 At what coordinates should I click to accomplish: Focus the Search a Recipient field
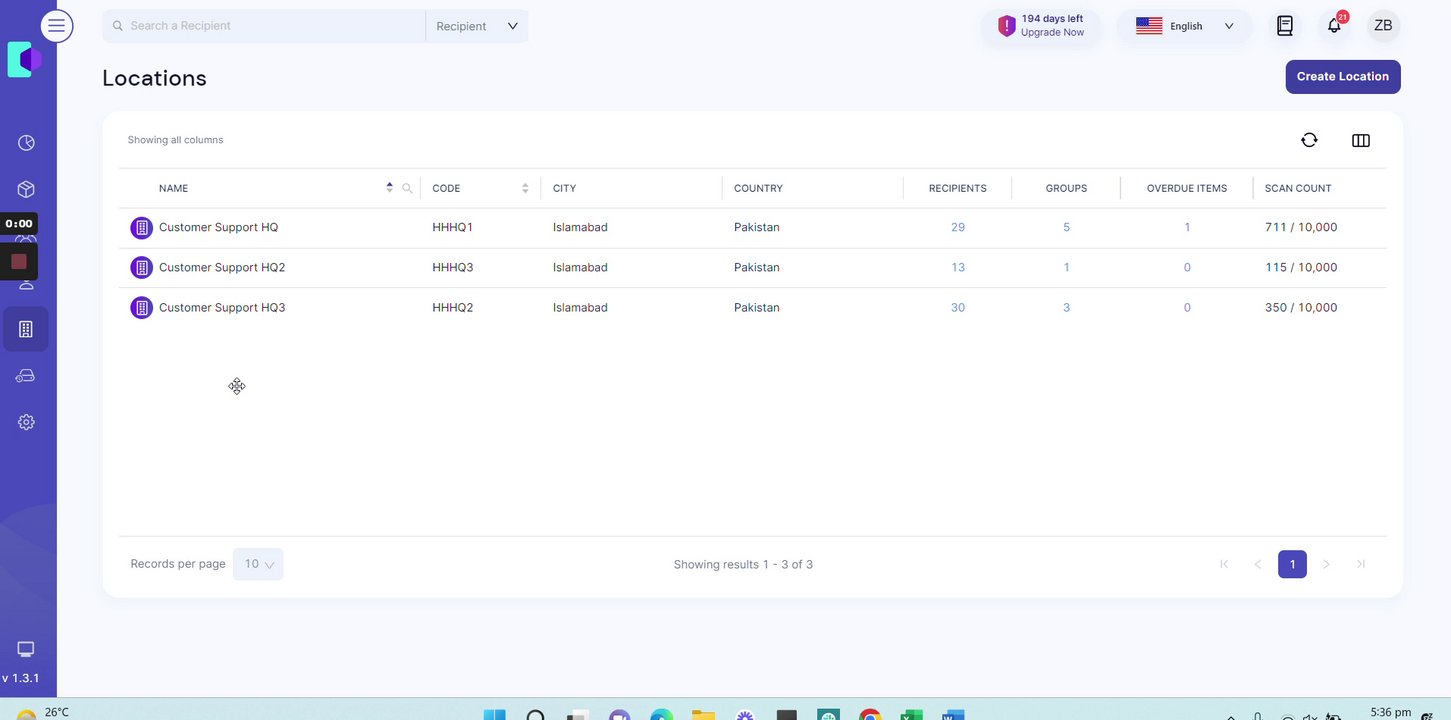click(264, 26)
